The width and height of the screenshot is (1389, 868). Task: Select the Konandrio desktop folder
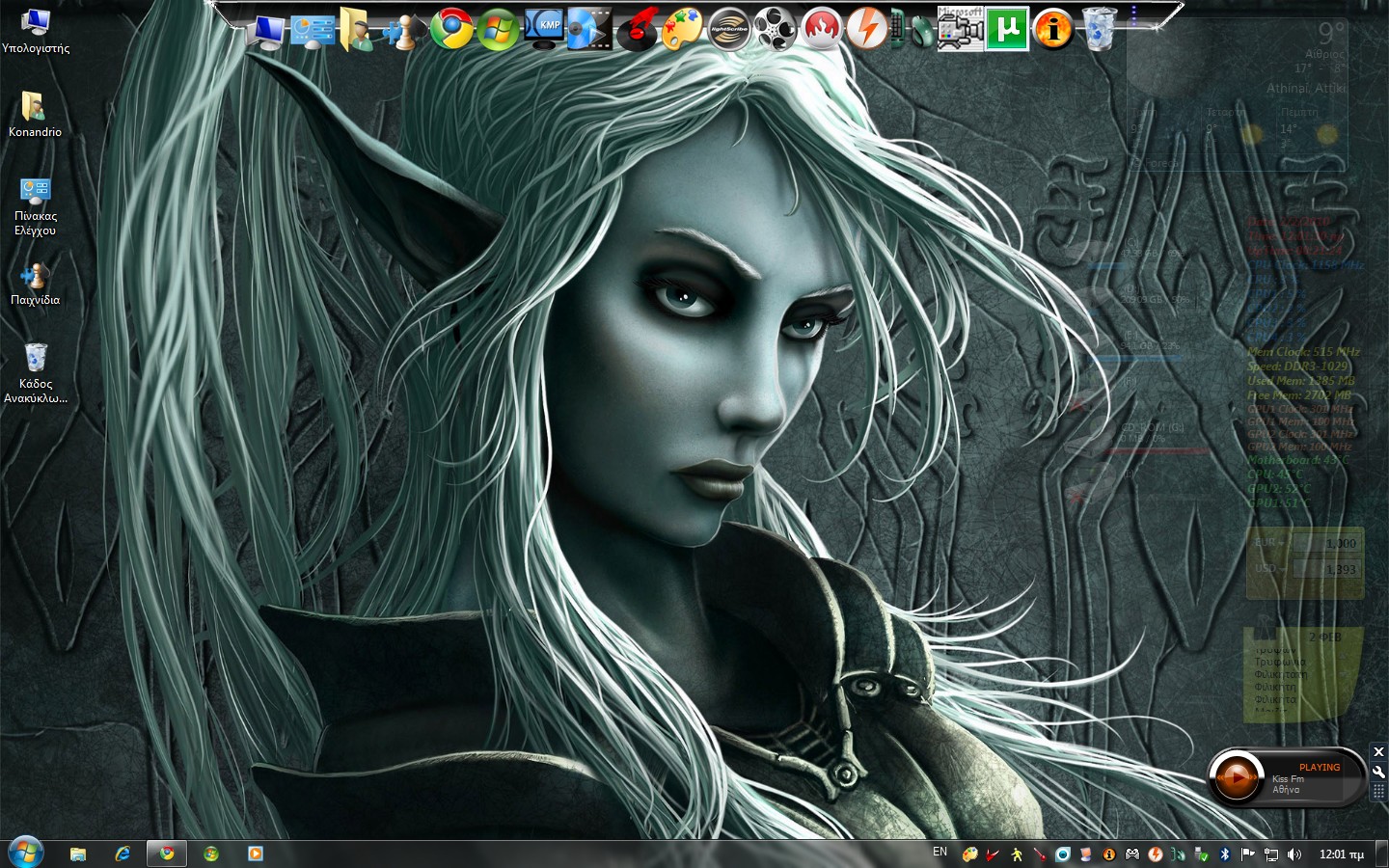pos(35,115)
